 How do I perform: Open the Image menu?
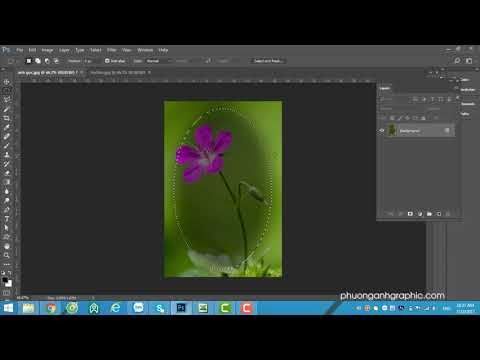(47, 50)
